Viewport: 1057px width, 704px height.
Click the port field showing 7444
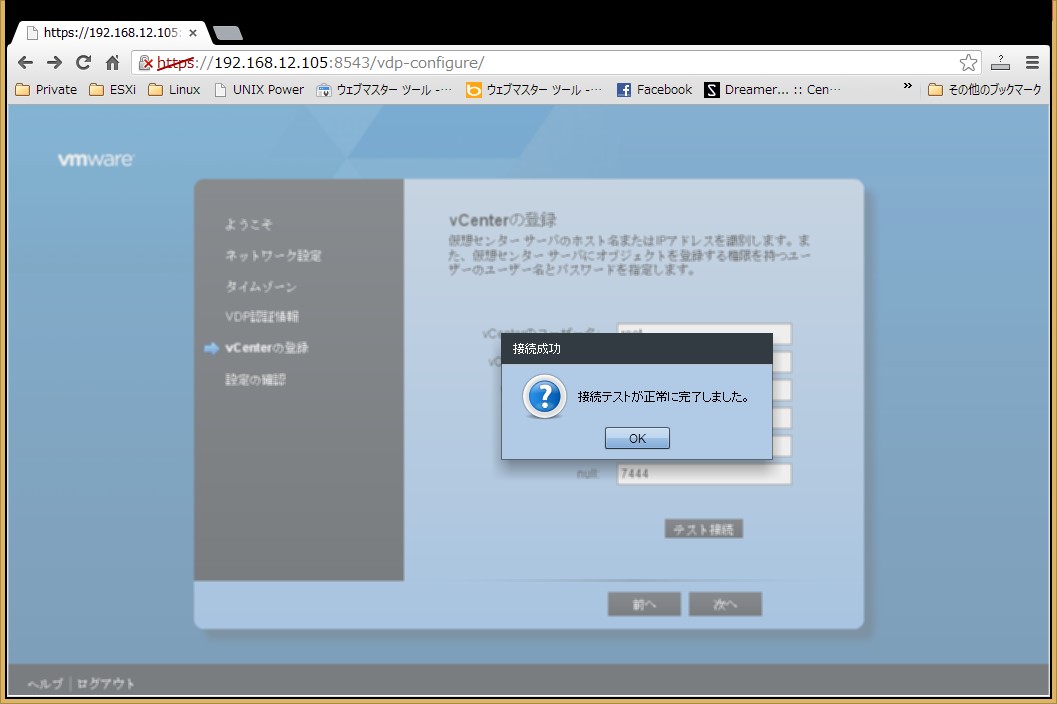[x=704, y=474]
